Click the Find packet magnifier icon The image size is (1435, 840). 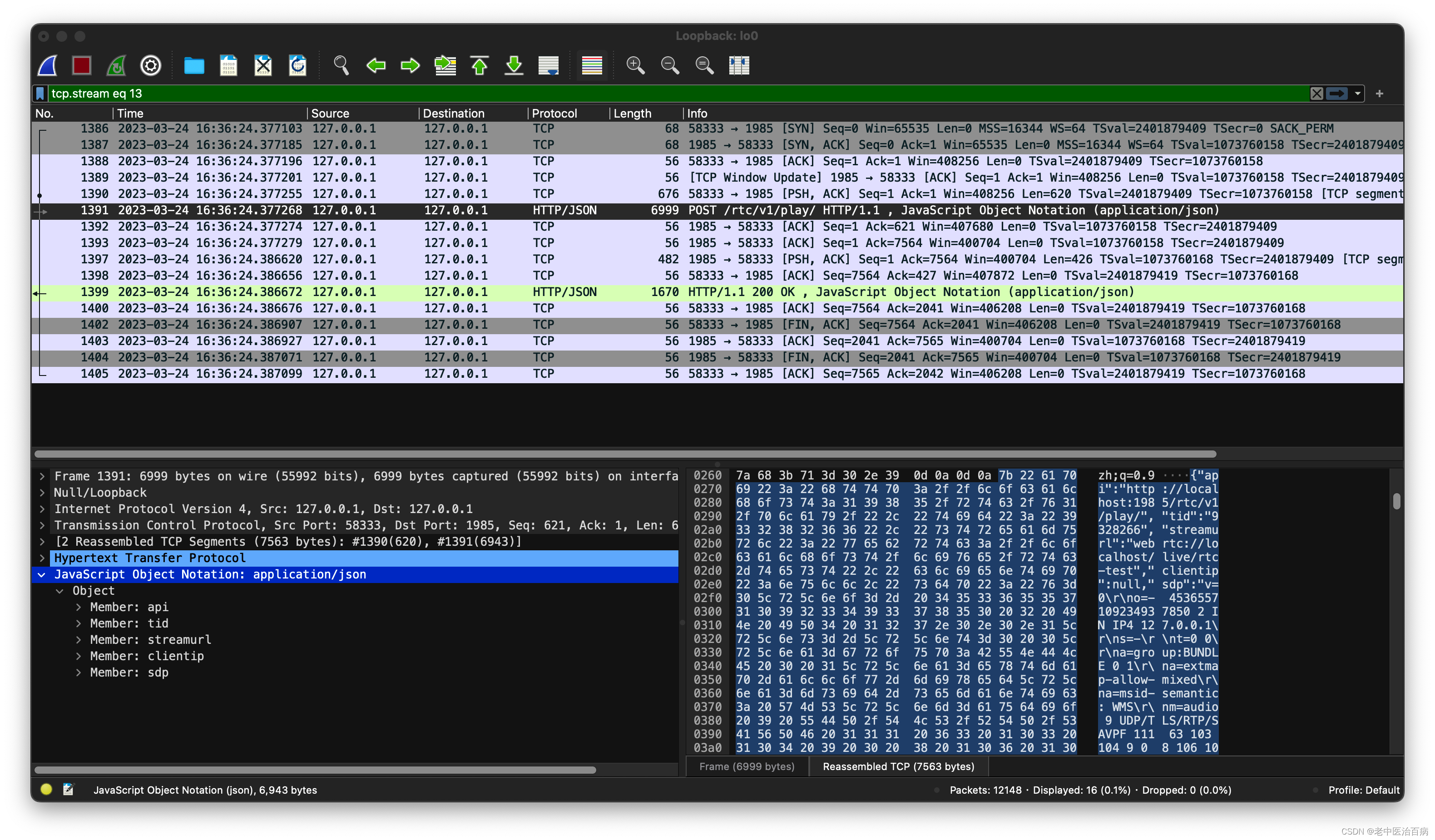tap(341, 65)
